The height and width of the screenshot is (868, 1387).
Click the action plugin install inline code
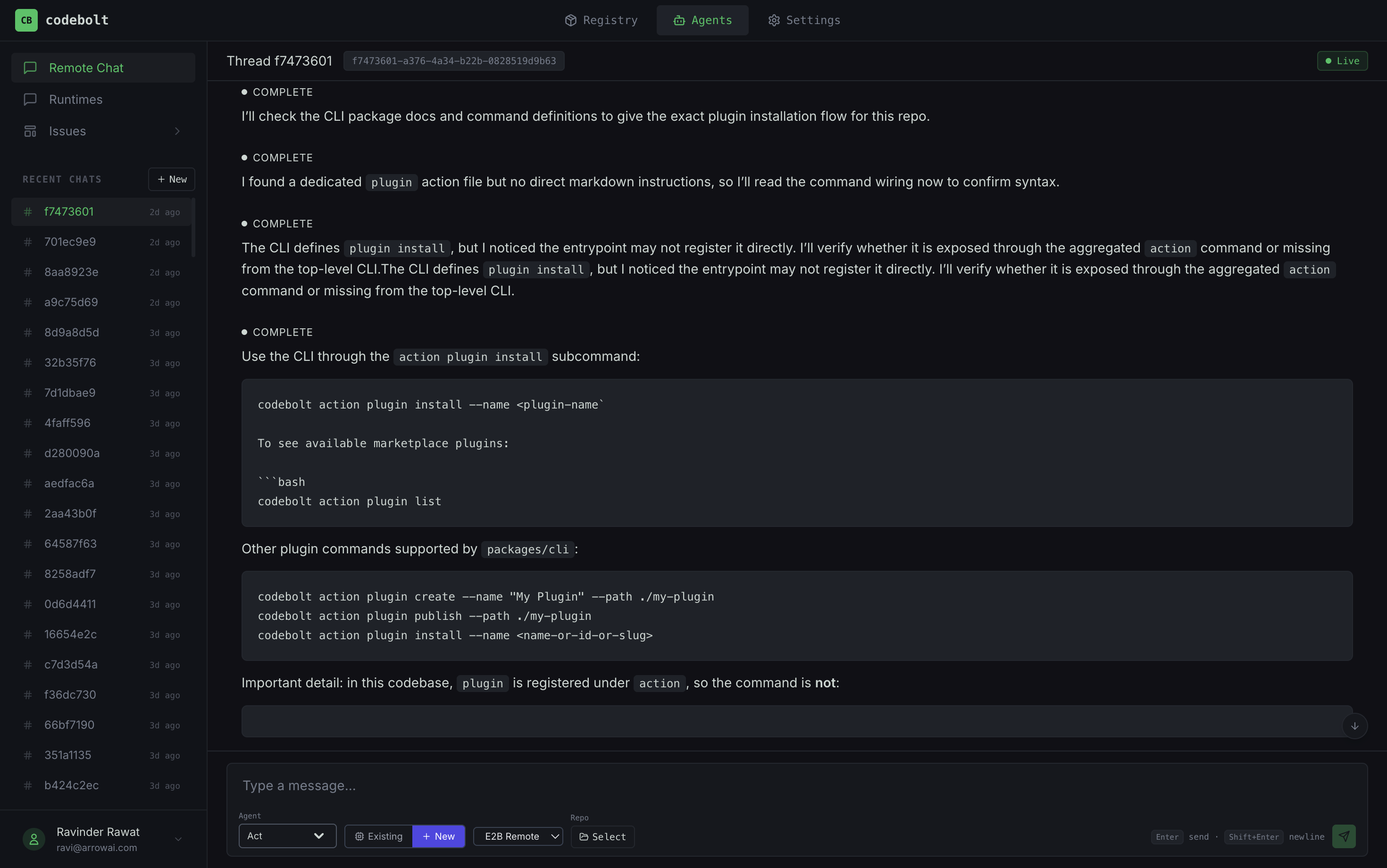pyautogui.click(x=470, y=357)
